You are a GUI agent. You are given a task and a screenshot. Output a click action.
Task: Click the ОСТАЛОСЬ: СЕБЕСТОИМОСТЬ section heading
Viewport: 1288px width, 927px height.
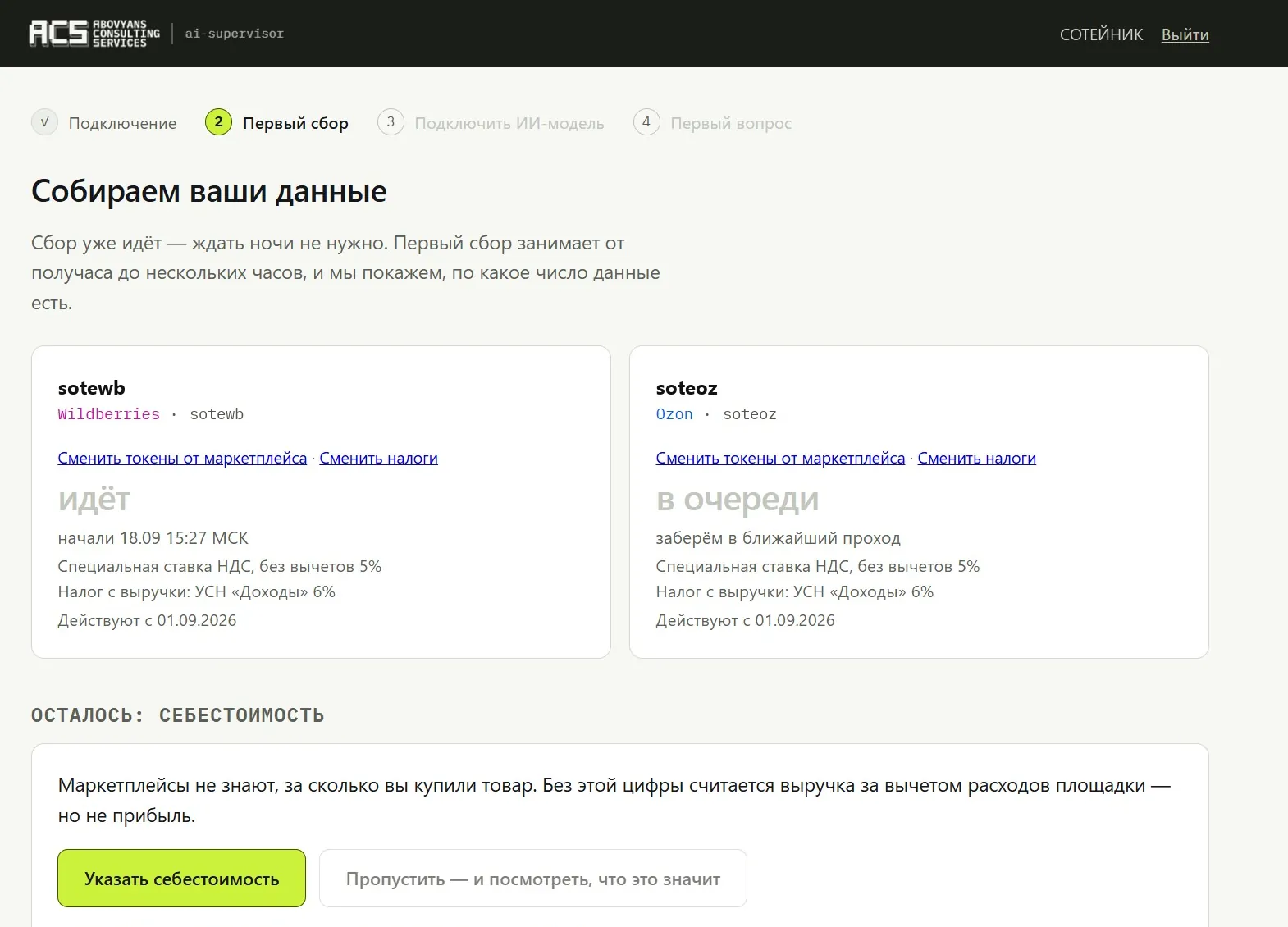(x=178, y=715)
